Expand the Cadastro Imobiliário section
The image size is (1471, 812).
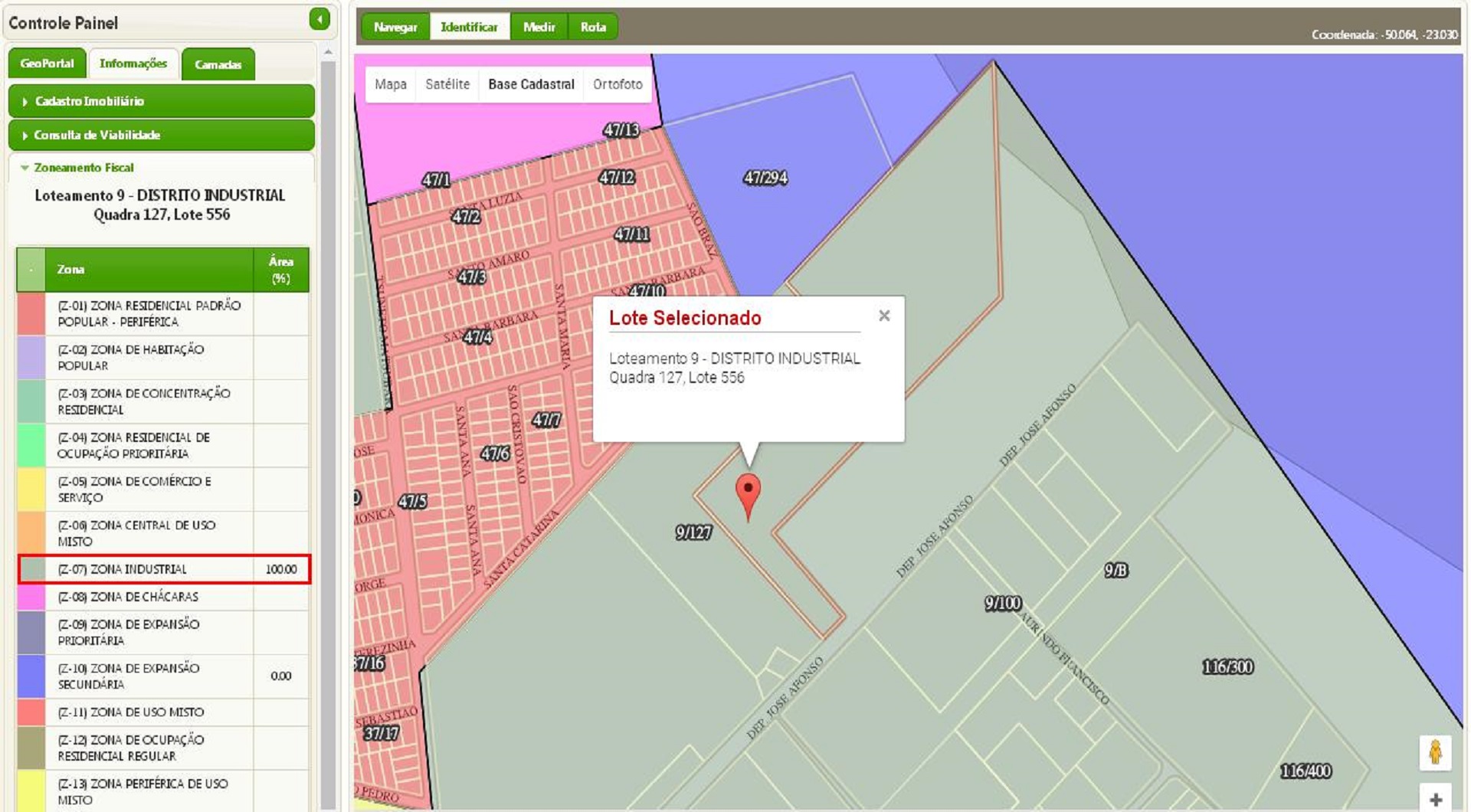pyautogui.click(x=161, y=101)
